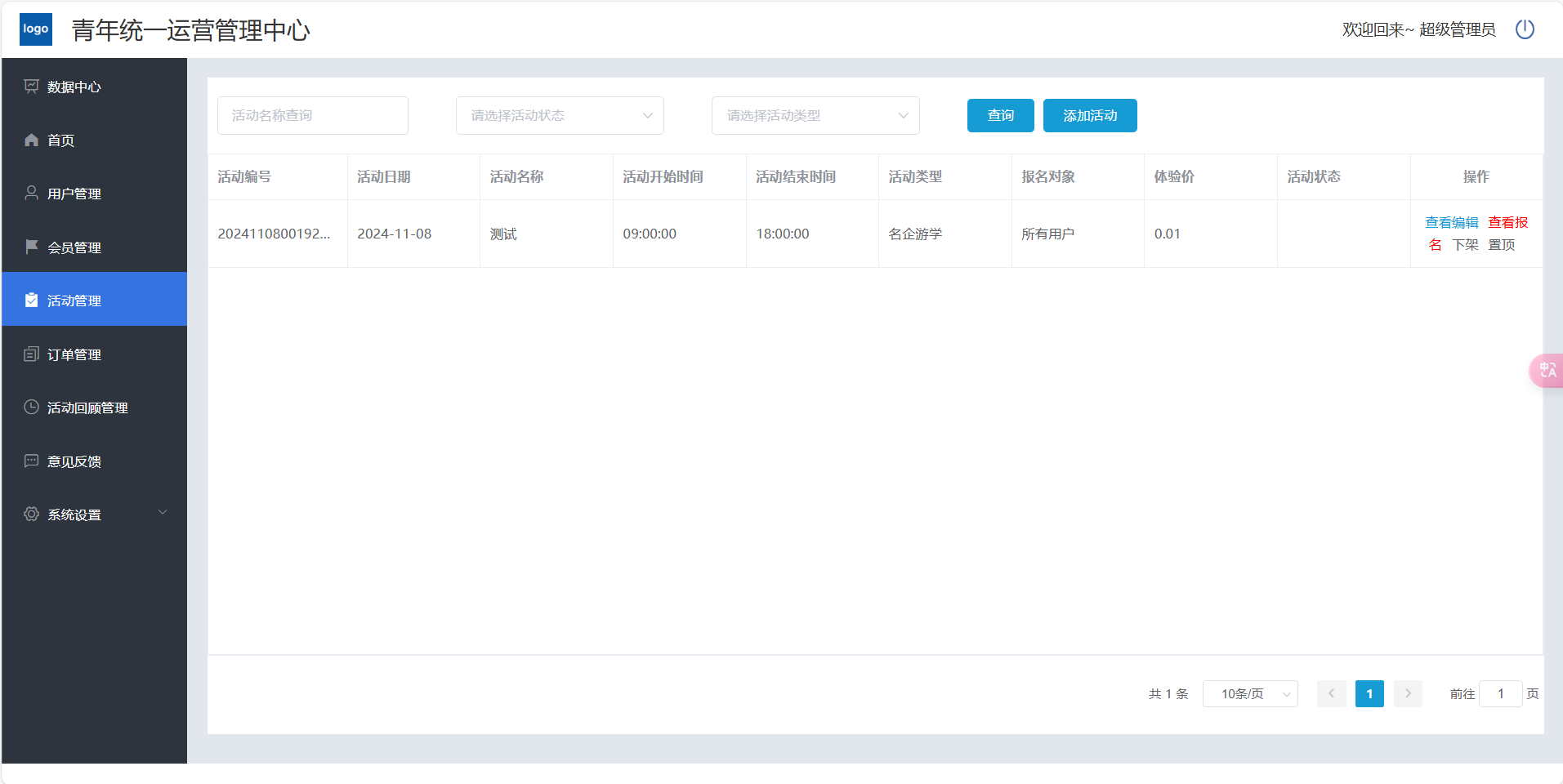1563x784 pixels.
Task: Open the 请选择活动状态 dropdown
Action: click(x=560, y=115)
